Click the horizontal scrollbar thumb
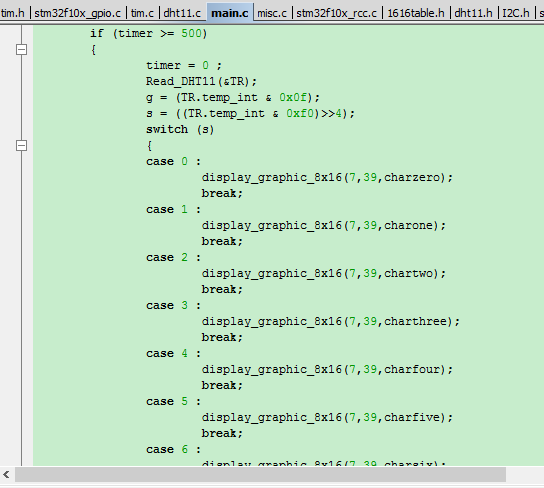 [260, 474]
